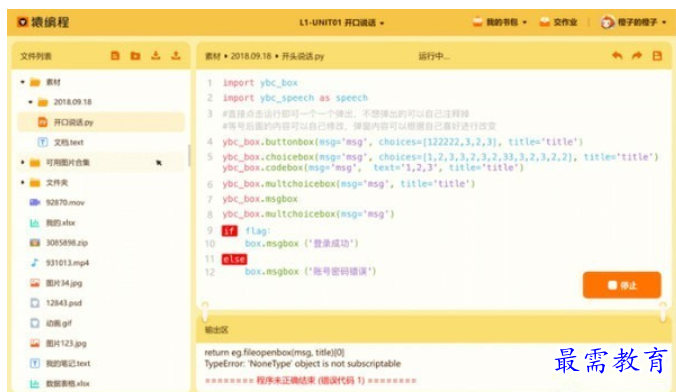The height and width of the screenshot is (392, 676).
Task: Expand the 文件夹 folder arrow
Action: click(22, 183)
